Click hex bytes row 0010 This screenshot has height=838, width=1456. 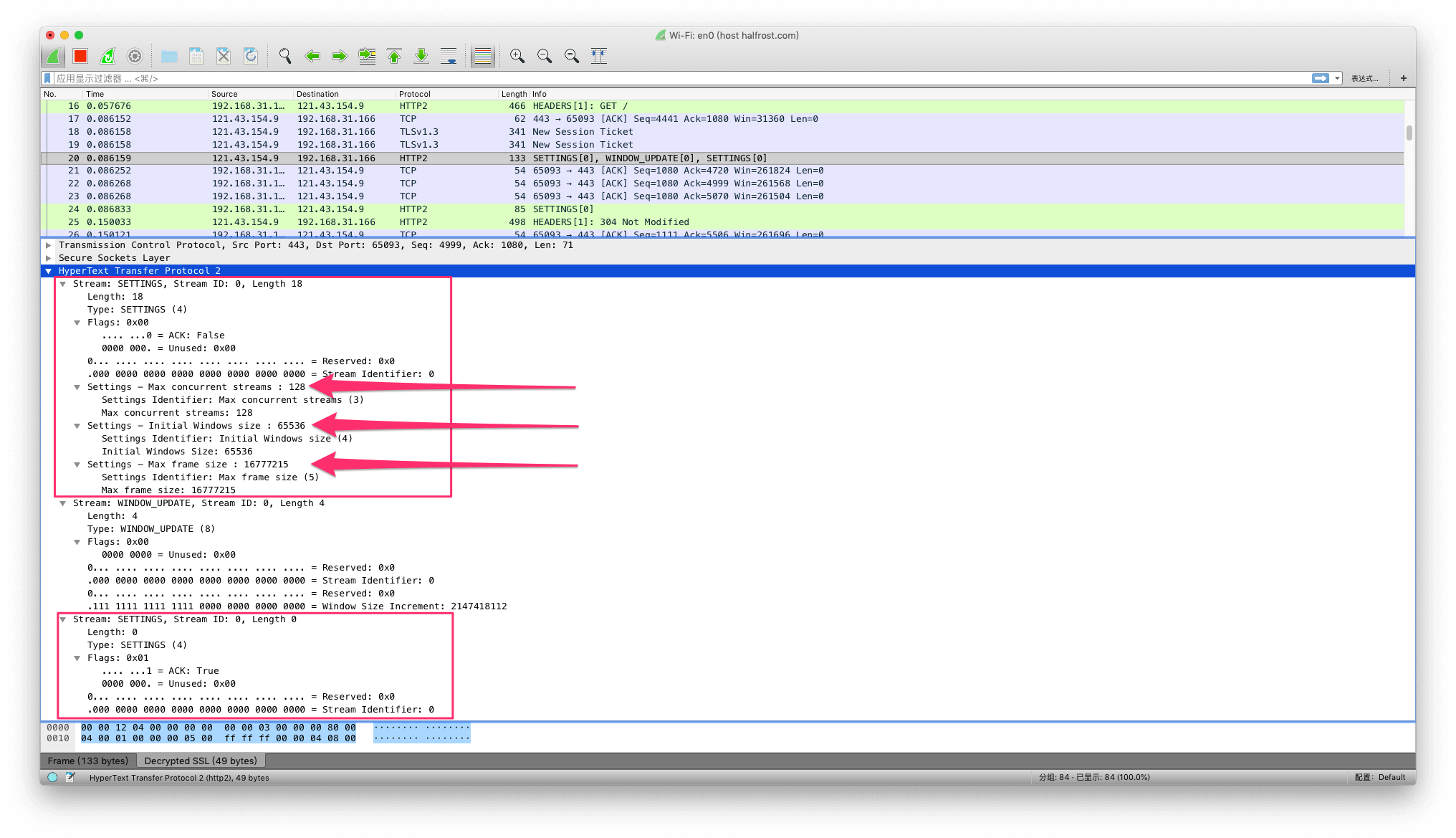click(218, 738)
